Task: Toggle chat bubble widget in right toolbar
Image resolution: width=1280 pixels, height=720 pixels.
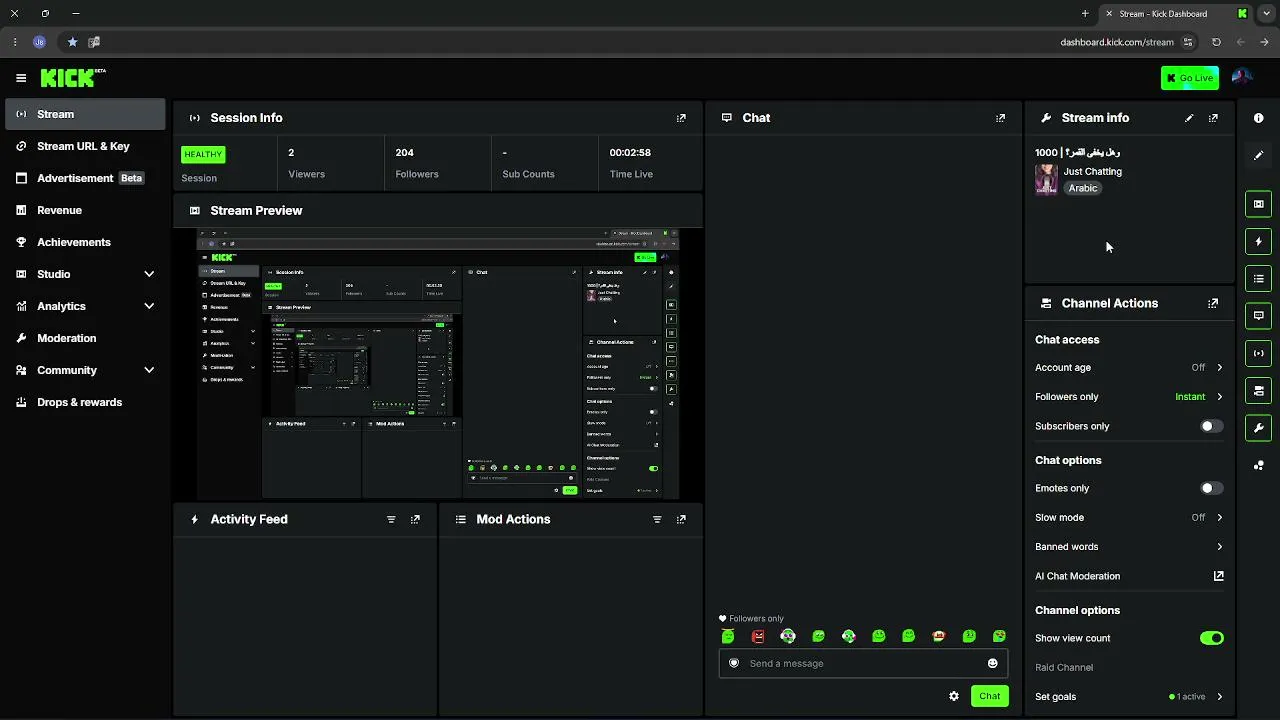Action: pyautogui.click(x=1259, y=316)
